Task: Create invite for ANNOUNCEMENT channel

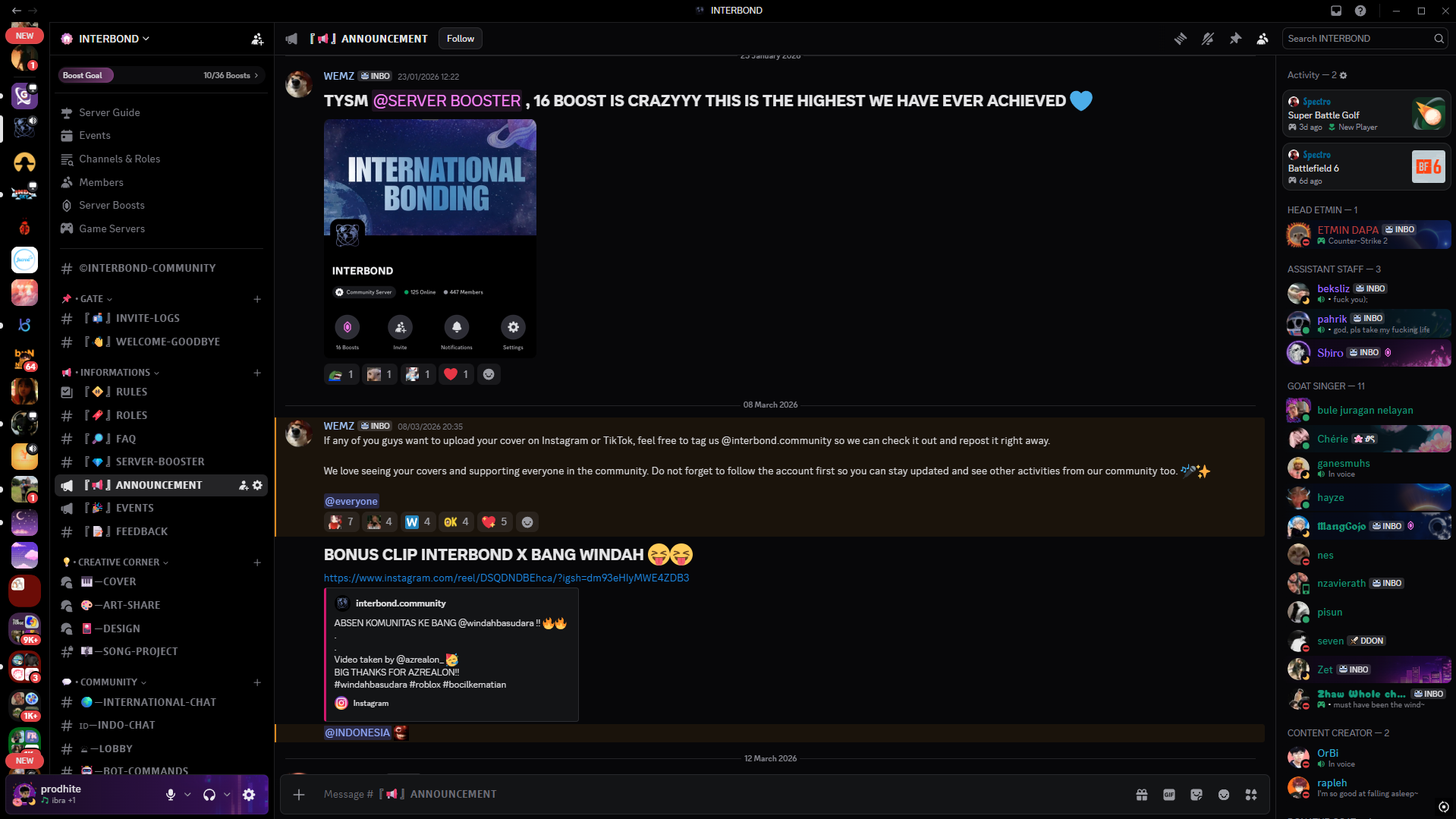Action: 244,485
